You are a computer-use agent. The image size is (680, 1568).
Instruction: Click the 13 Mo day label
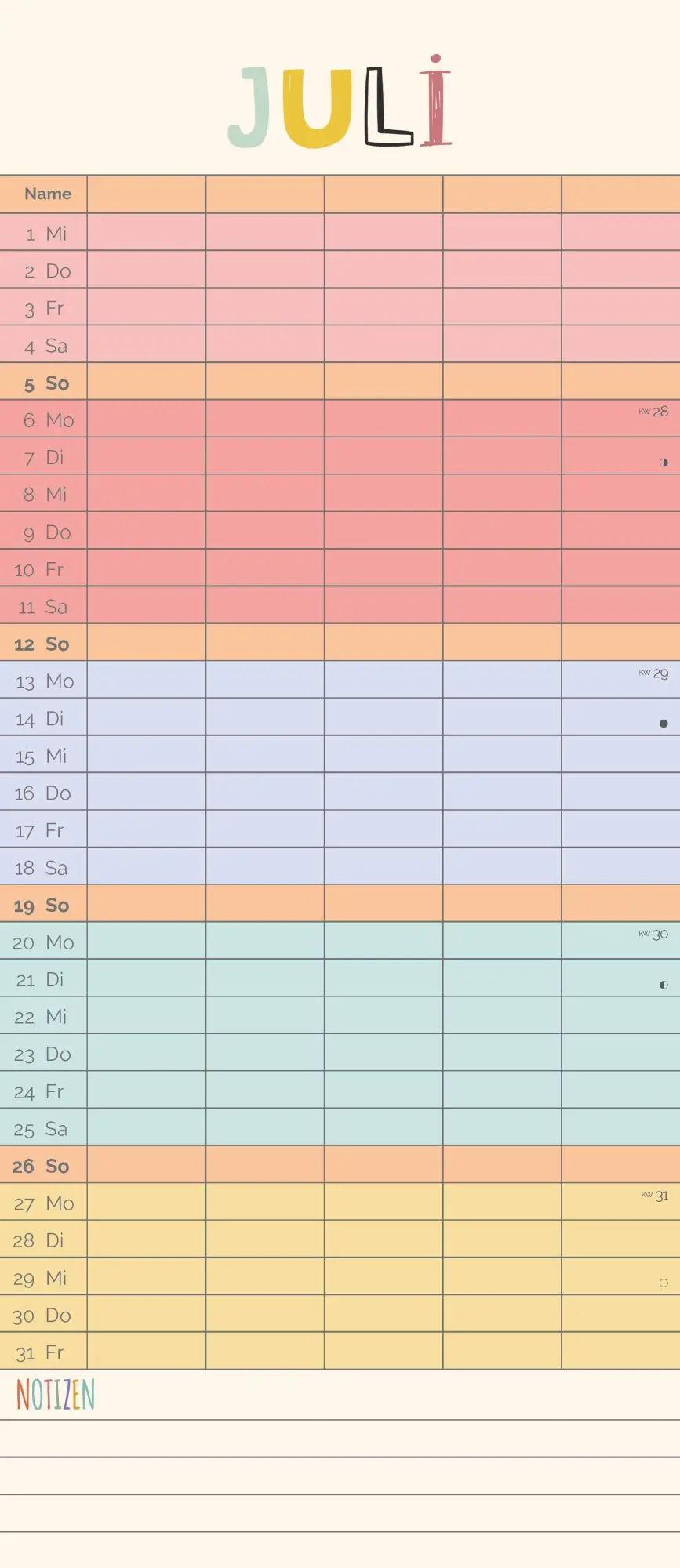[x=45, y=681]
